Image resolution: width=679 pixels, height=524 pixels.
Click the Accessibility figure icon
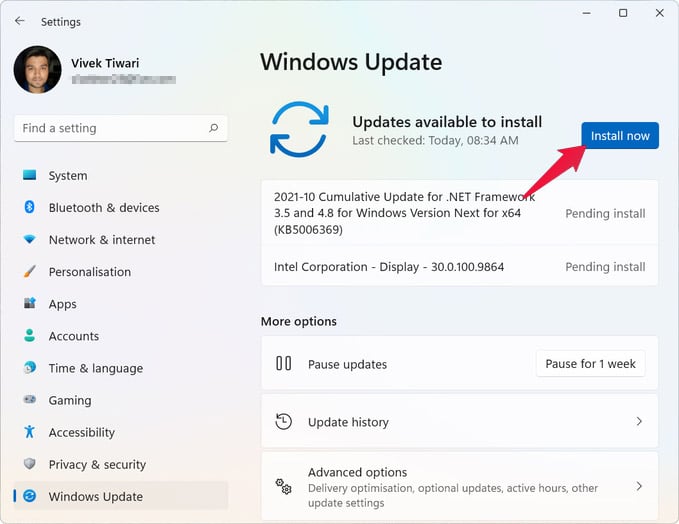pos(29,431)
